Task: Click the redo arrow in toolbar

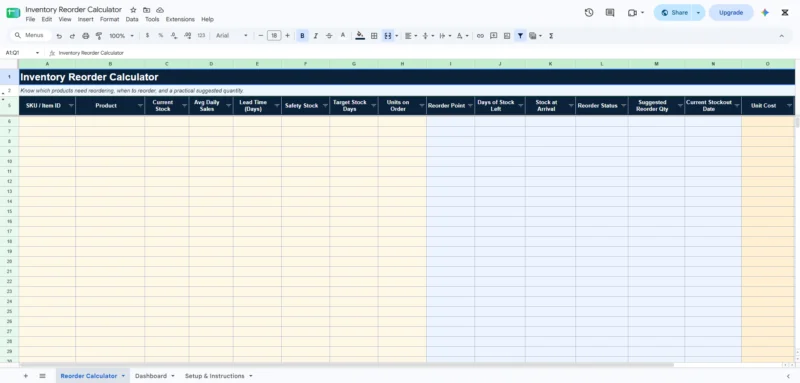Action: (72, 36)
